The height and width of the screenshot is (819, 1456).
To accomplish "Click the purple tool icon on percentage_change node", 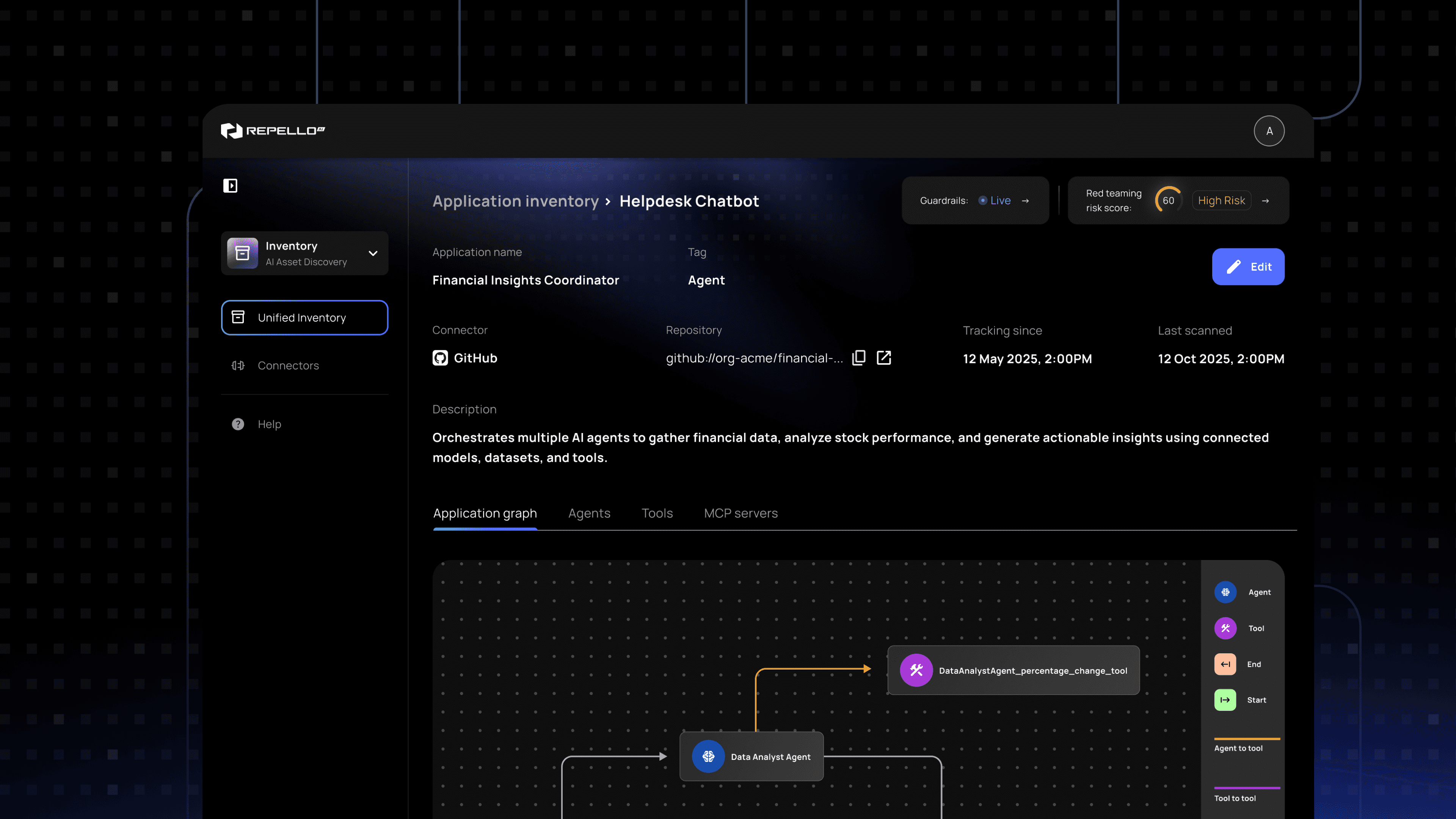I will (916, 670).
